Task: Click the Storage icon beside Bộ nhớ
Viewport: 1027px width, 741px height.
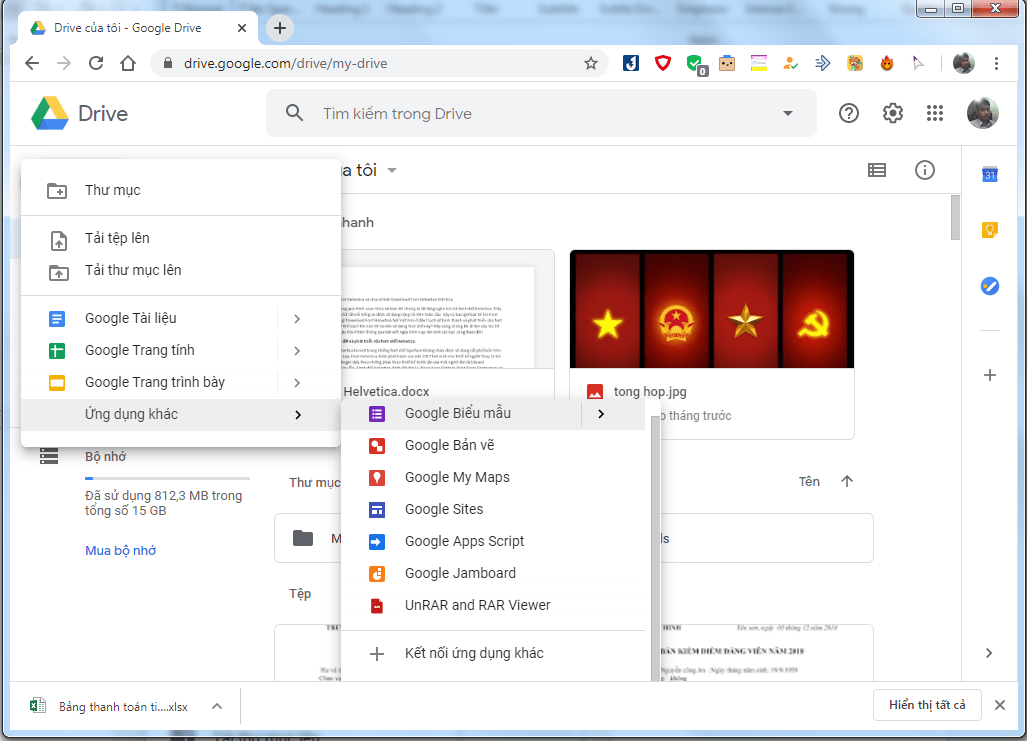Action: [x=49, y=456]
